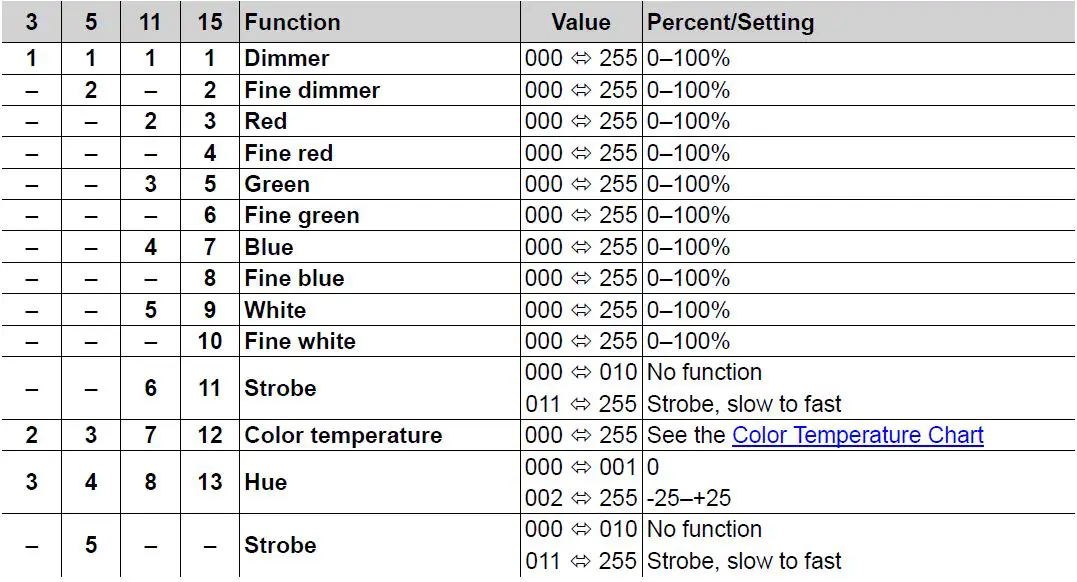This screenshot has height=582, width=1077.
Task: Click the 002 ⇔ 255 value cell
Action: [581, 498]
